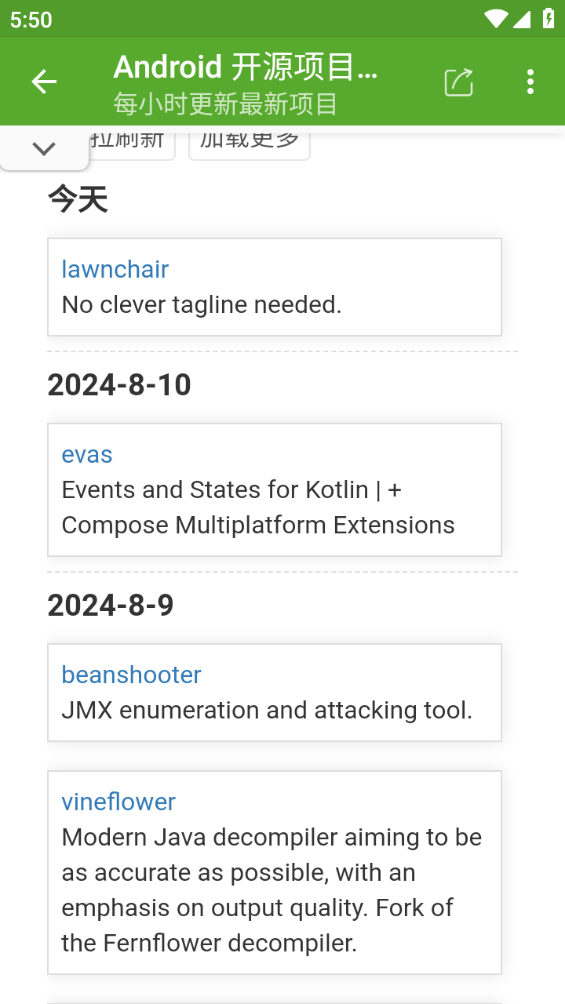Viewport: 565px width, 1004px height.
Task: Expand the chevron pull-down tab
Action: click(44, 149)
